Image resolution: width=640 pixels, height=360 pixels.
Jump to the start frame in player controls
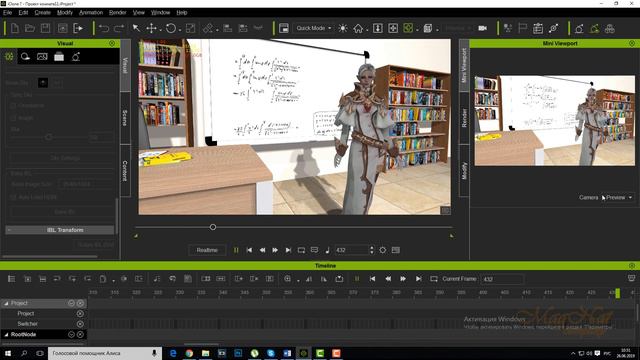249,250
